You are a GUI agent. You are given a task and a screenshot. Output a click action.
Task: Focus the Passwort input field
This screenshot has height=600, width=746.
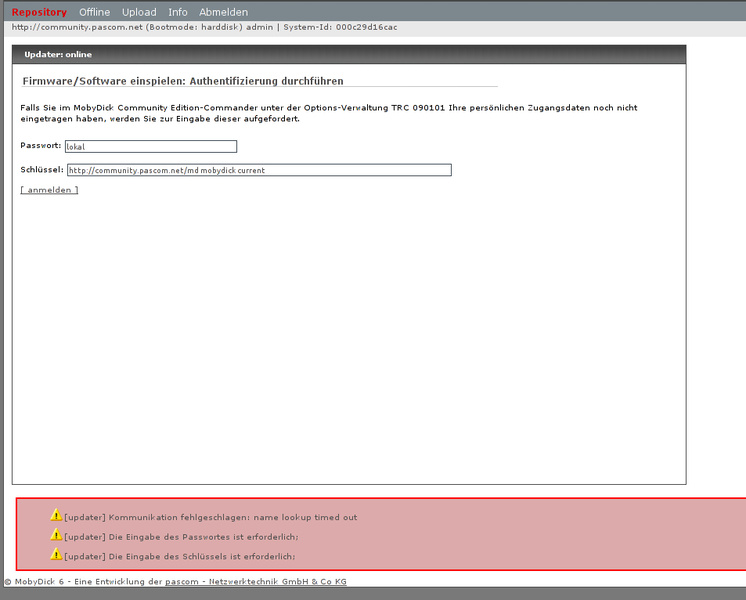[151, 147]
